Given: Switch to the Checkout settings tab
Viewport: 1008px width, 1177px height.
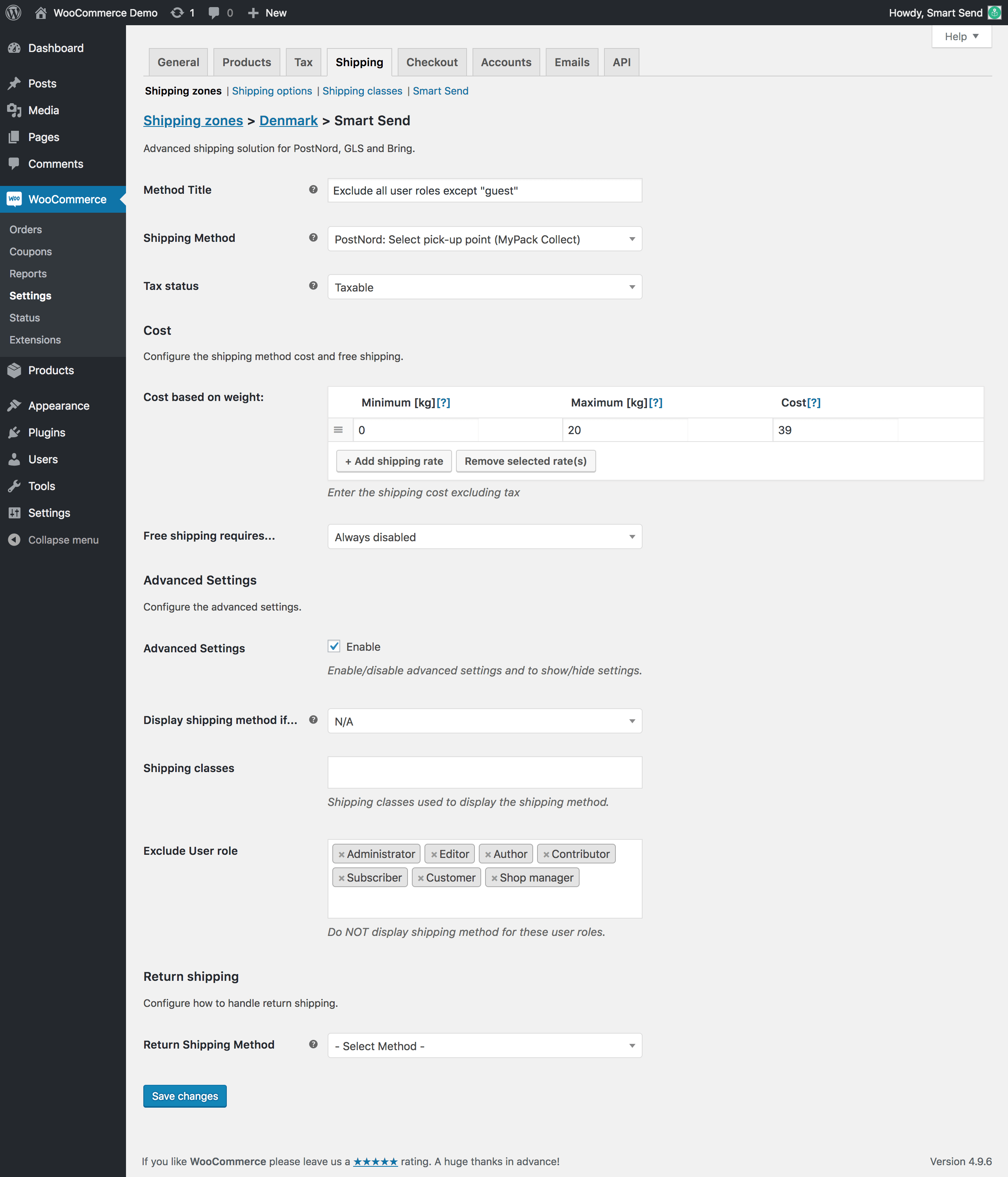Looking at the screenshot, I should click(x=432, y=63).
